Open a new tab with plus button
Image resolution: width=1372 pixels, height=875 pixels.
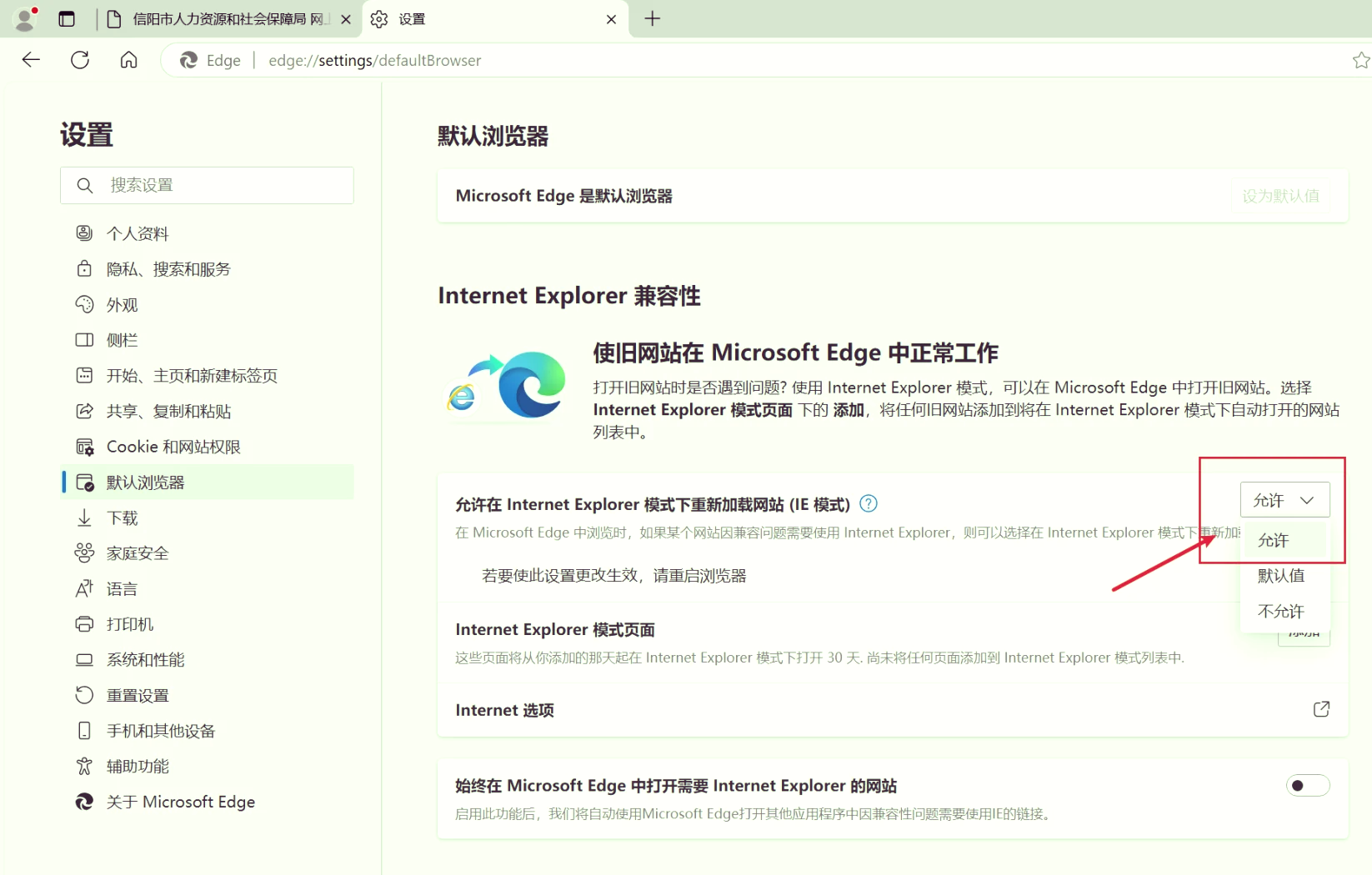click(653, 18)
